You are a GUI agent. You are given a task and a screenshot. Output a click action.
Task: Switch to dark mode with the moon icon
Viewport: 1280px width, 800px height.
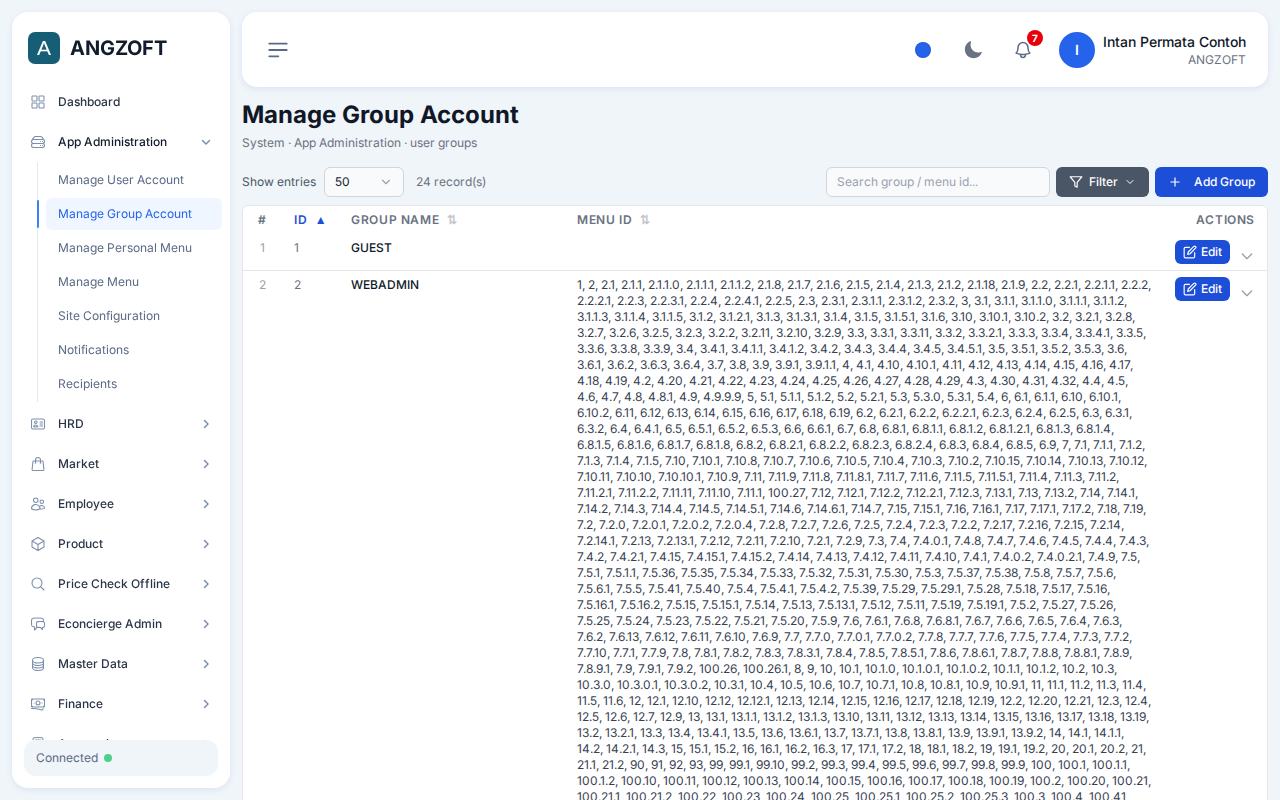tap(973, 50)
